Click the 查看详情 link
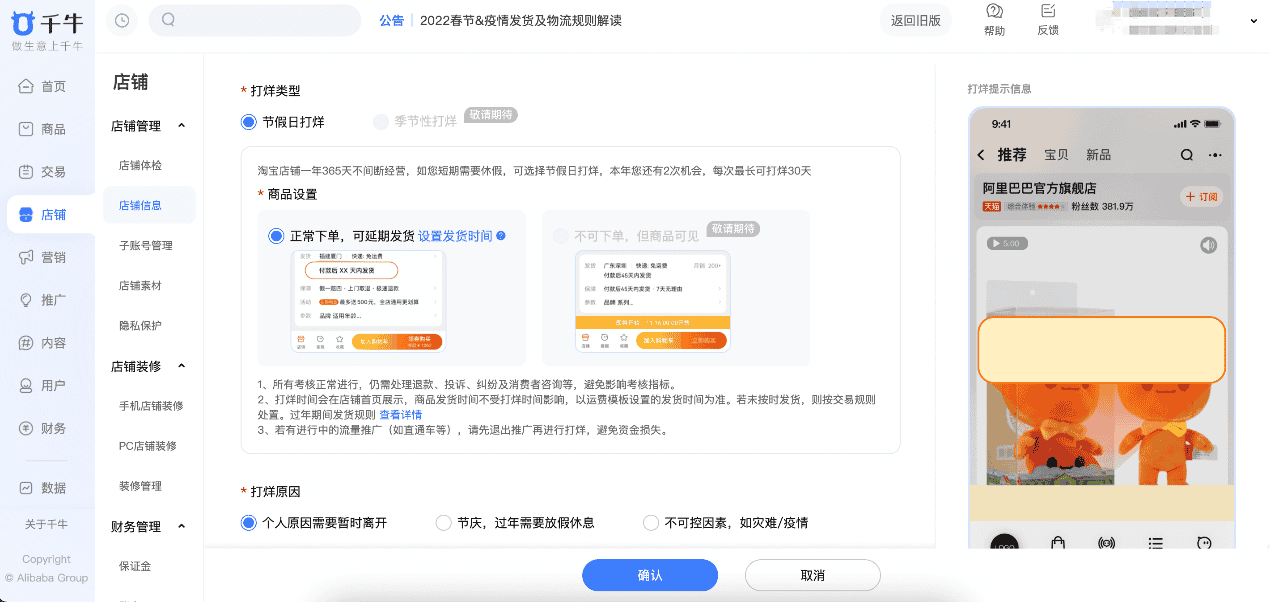 coord(400,414)
